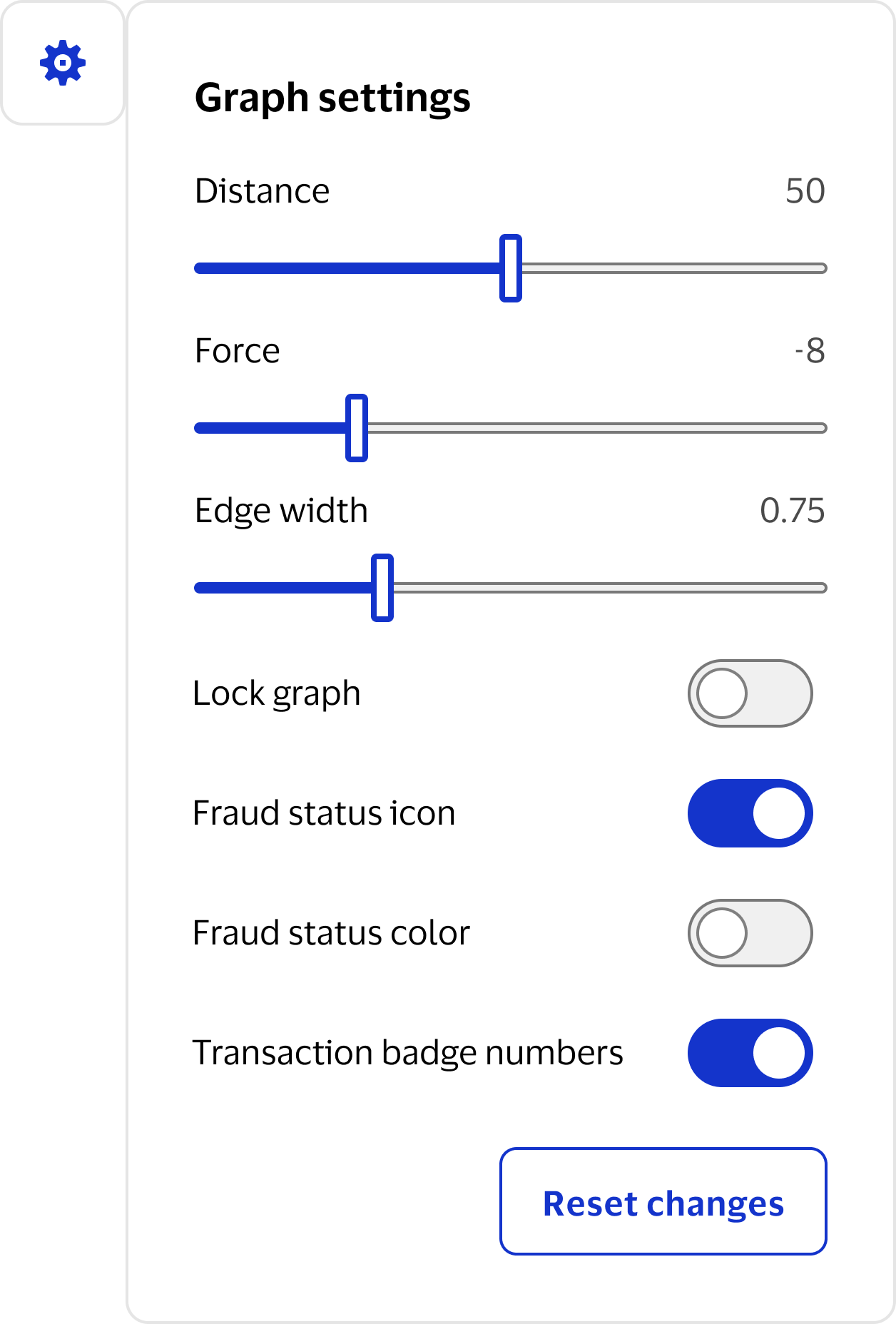Click the Lock graph label text
The height and width of the screenshot is (1324, 896).
[x=277, y=693]
